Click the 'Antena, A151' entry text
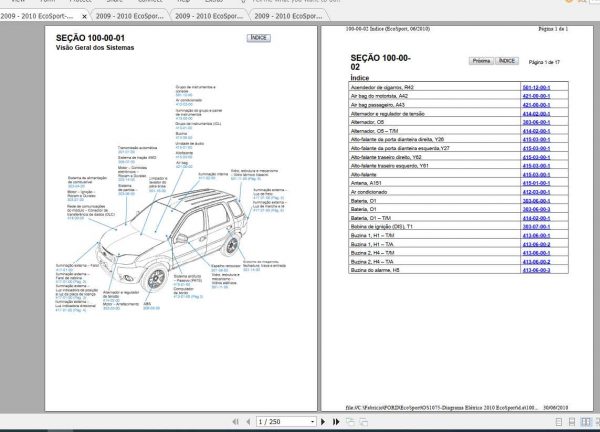Screen dimensions: 600x432 [x=366, y=183]
